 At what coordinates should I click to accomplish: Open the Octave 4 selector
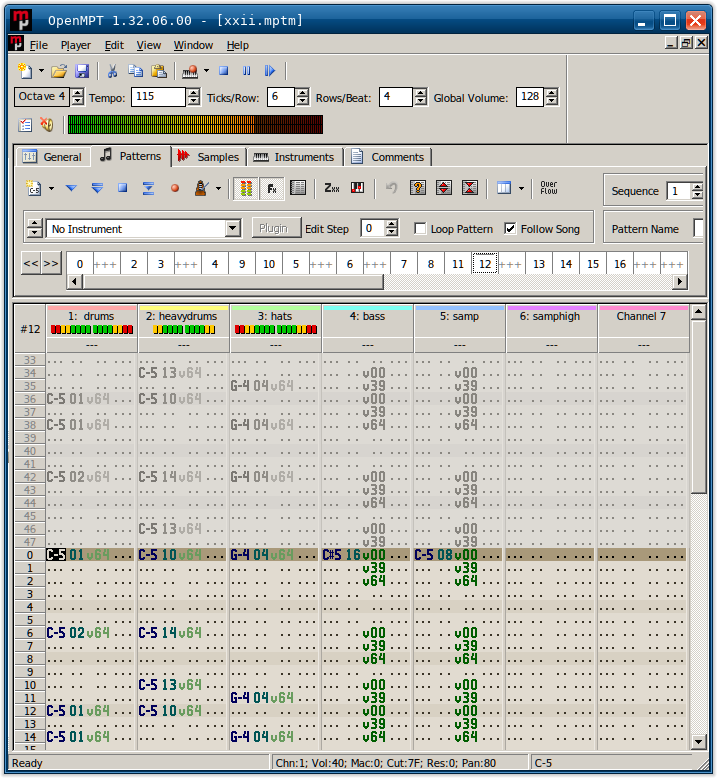(42, 97)
